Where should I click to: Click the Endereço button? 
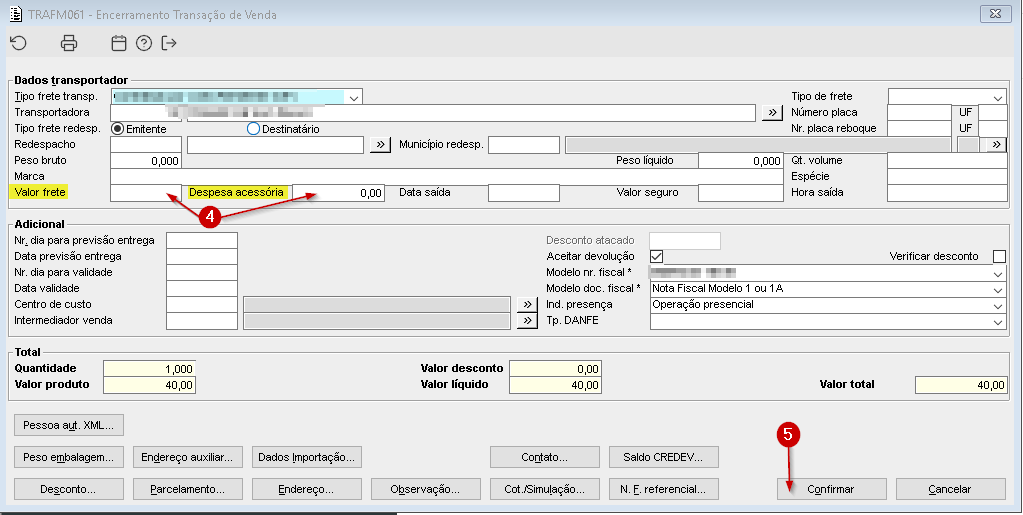coord(307,489)
